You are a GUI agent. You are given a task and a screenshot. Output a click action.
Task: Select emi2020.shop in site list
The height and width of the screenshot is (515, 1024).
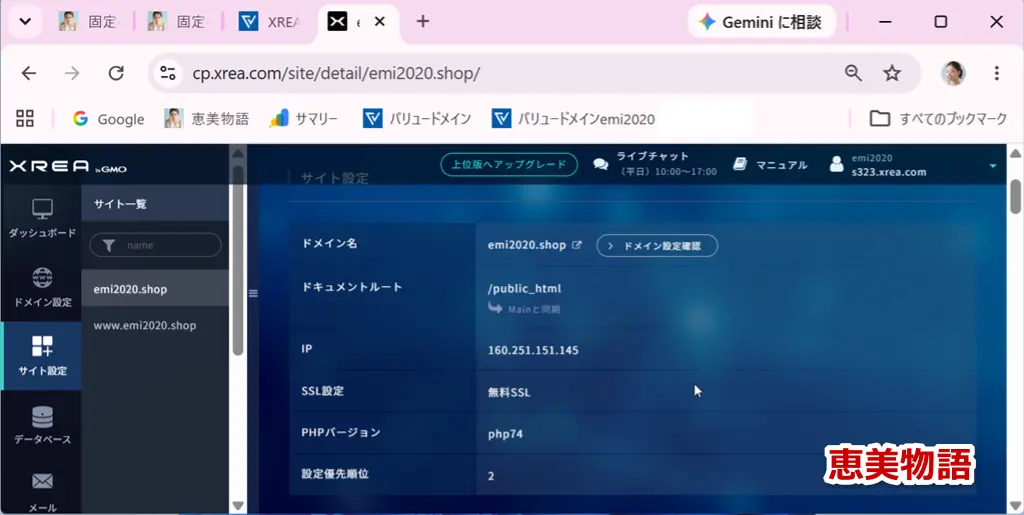pyautogui.click(x=155, y=289)
